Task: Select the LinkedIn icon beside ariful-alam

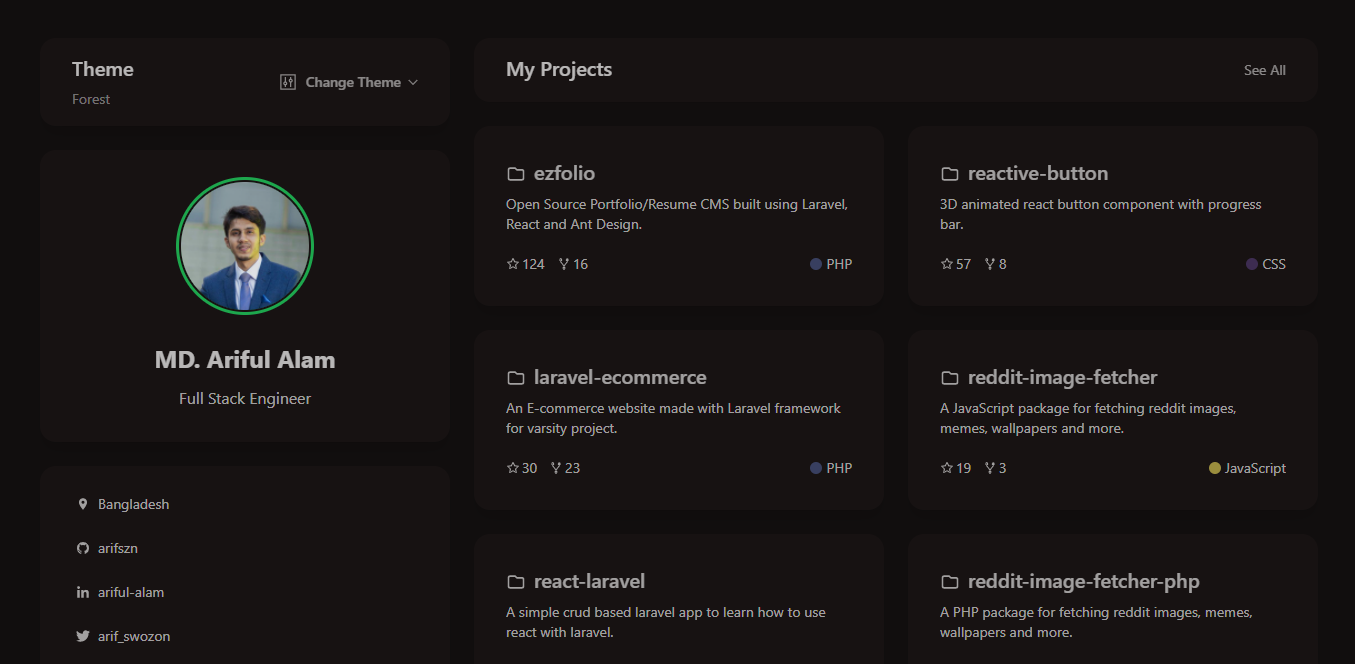Action: tap(83, 592)
